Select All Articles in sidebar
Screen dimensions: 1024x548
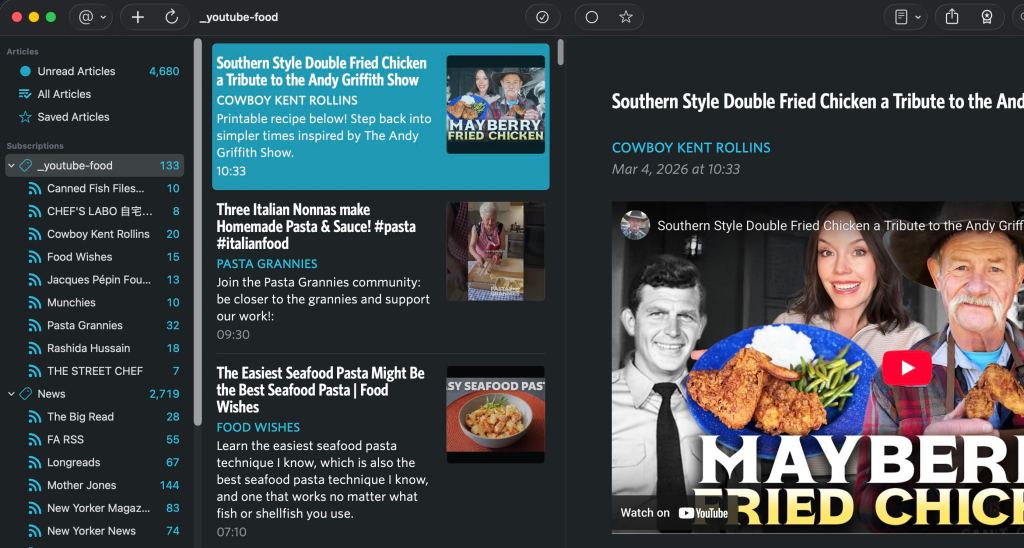coord(95,94)
